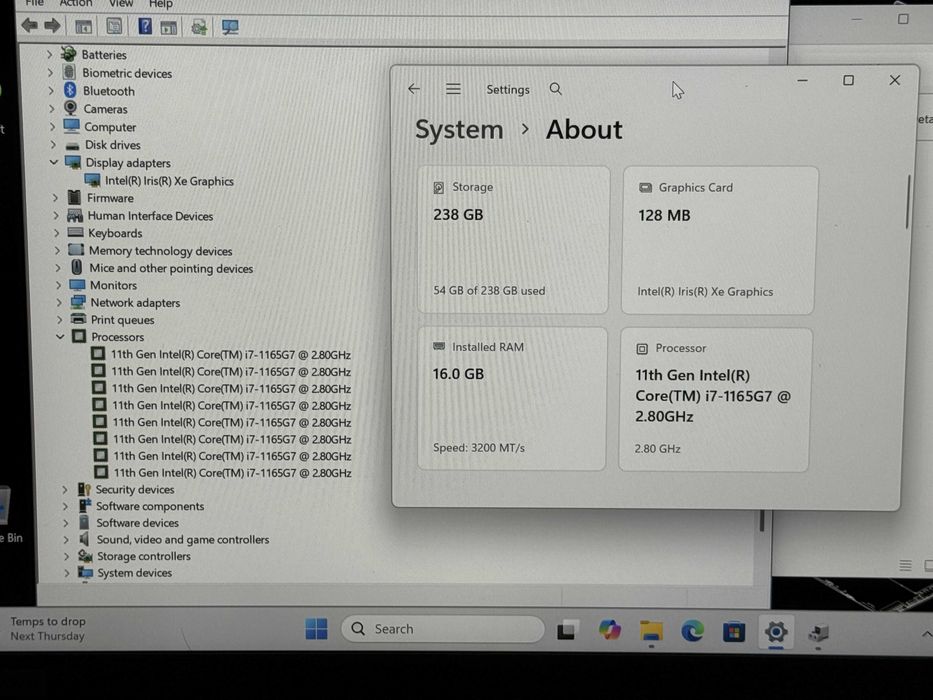
Task: Click the Device Manager forward arrow icon
Action: [52, 26]
